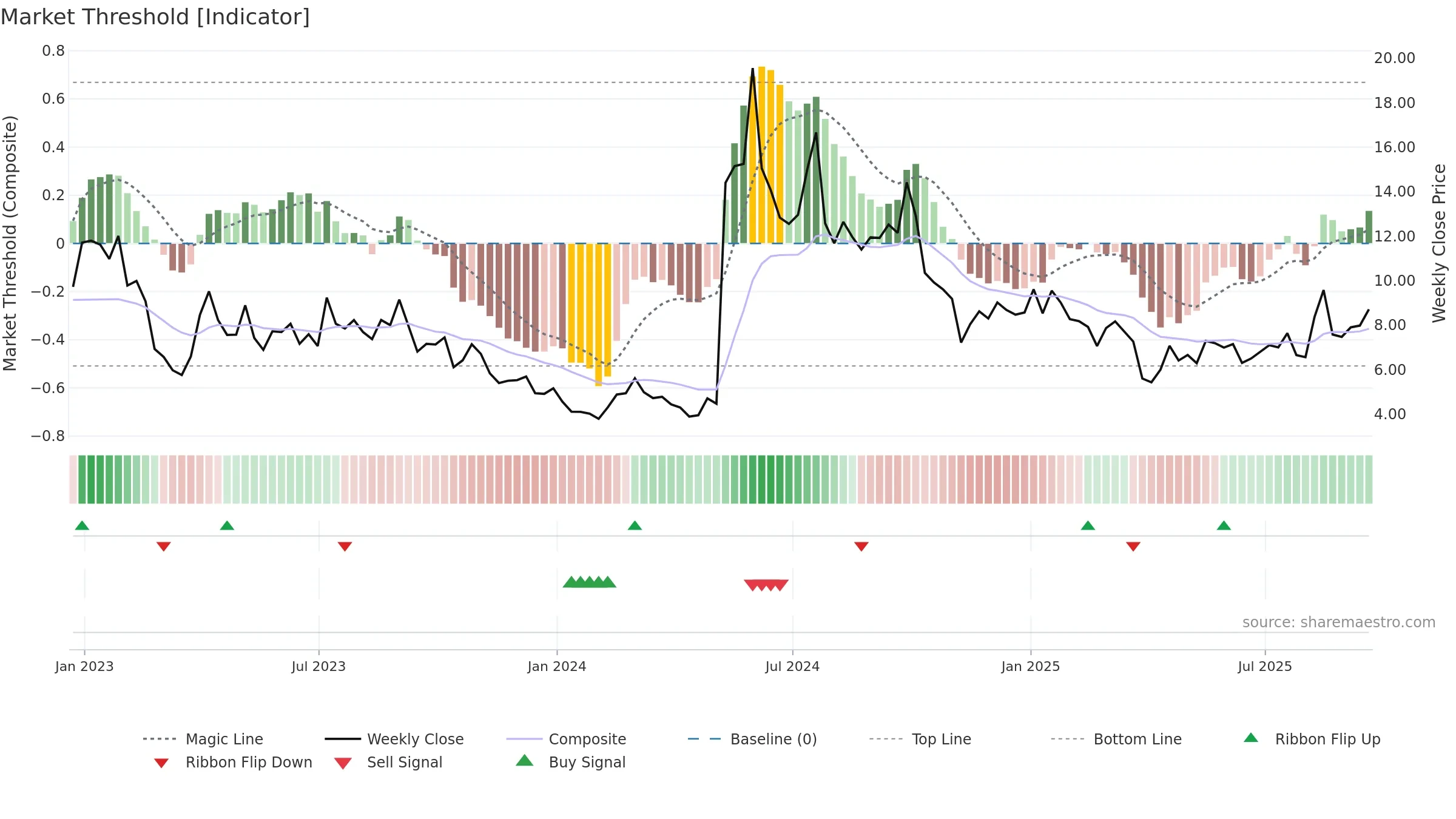
Task: Click the 10.00 right axis price label
Action: tap(1395, 281)
